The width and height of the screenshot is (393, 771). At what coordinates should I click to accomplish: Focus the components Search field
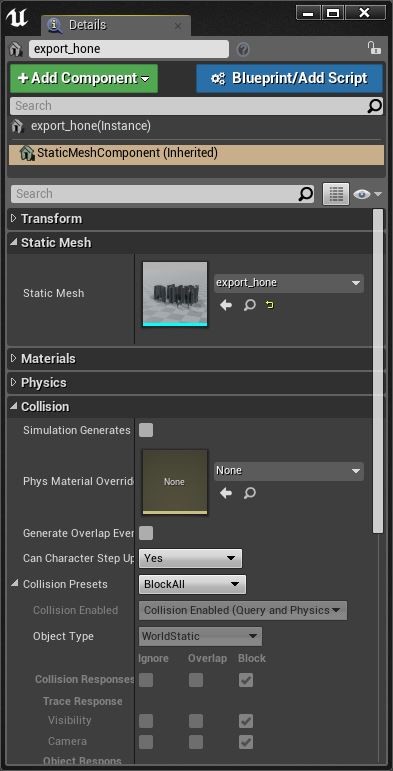point(188,106)
